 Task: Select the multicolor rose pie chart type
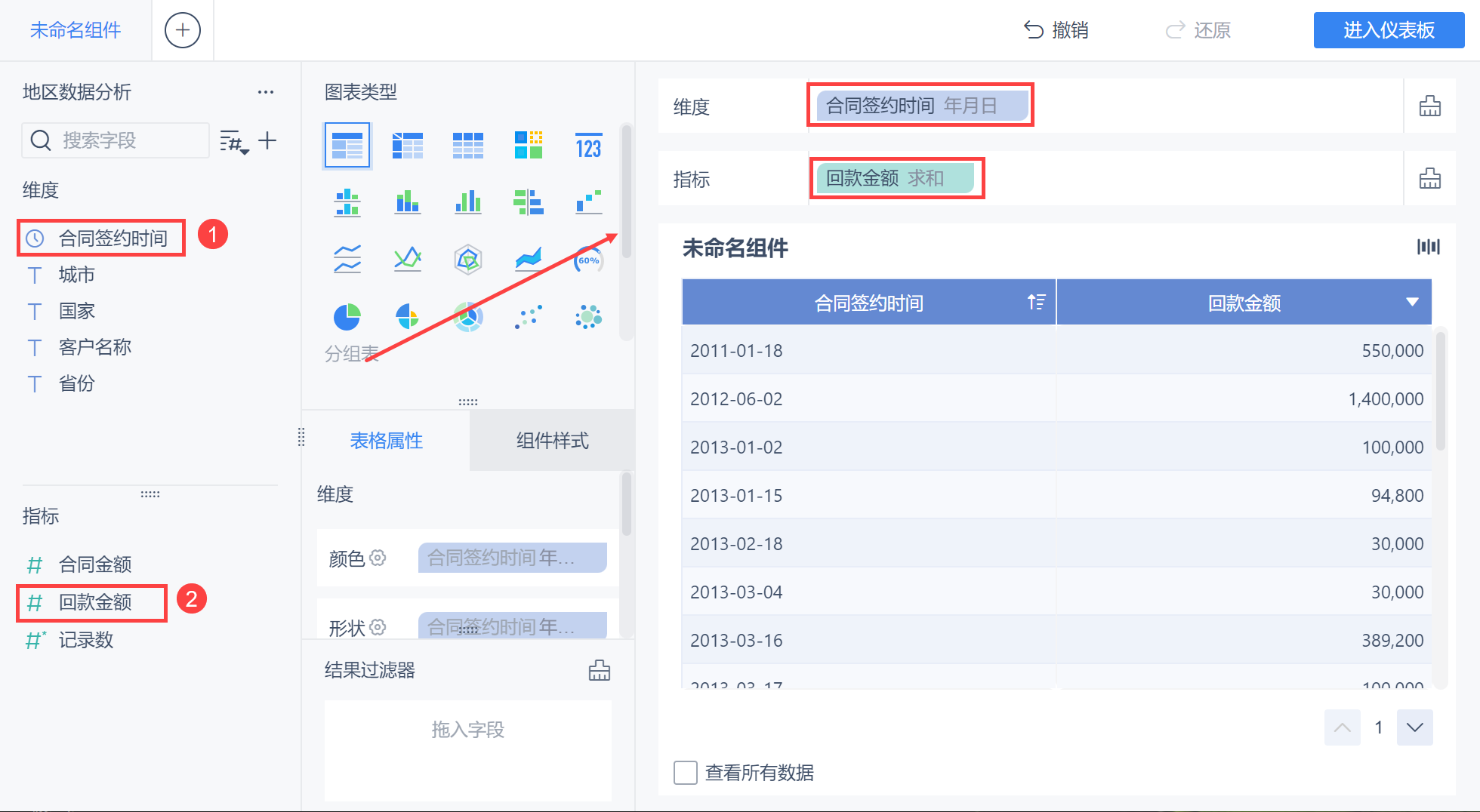408,317
